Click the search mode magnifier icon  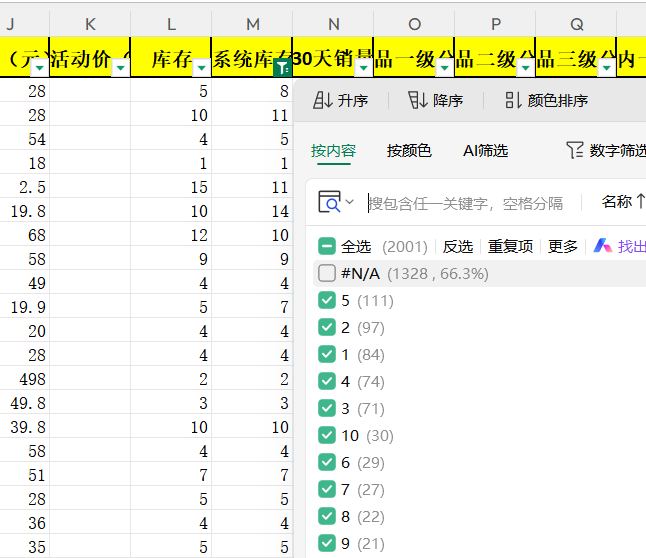[329, 202]
